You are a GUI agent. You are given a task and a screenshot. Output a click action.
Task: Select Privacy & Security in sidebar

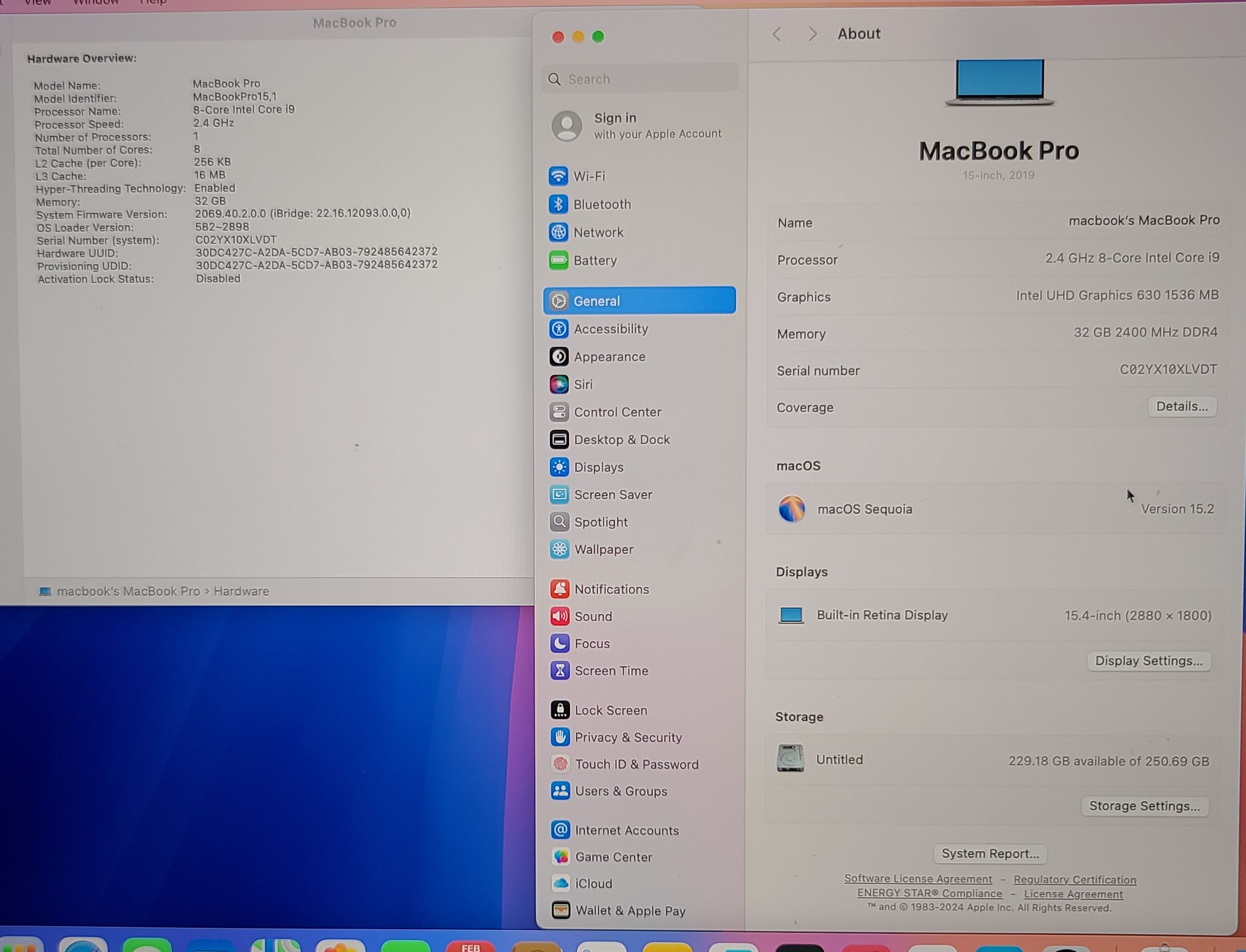click(628, 737)
